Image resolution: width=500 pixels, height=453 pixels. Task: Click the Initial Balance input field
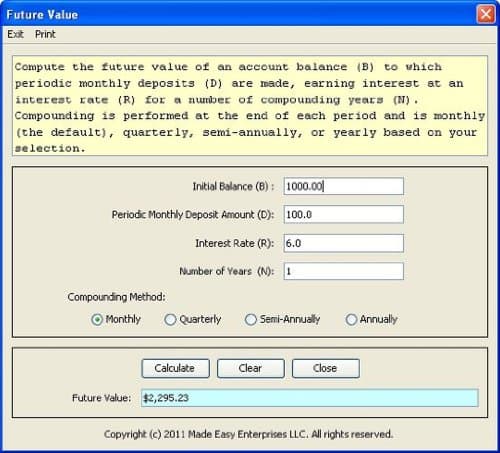point(344,186)
